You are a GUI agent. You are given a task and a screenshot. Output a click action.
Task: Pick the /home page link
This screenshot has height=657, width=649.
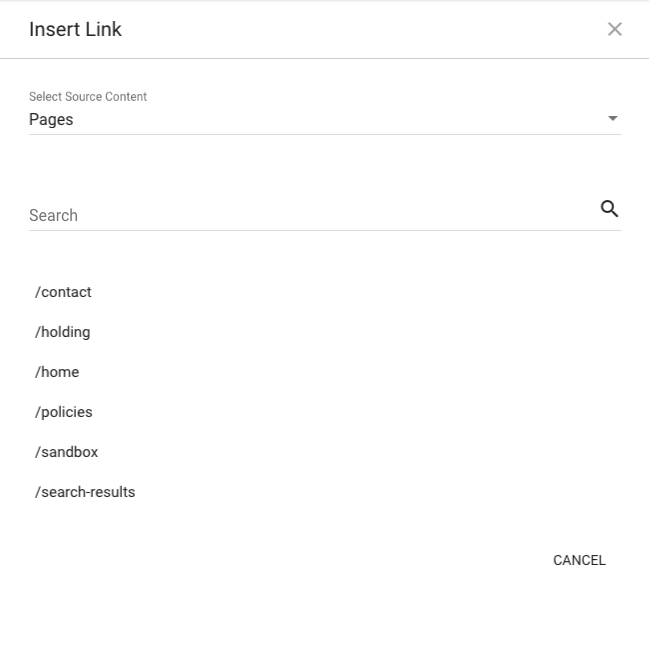click(57, 372)
